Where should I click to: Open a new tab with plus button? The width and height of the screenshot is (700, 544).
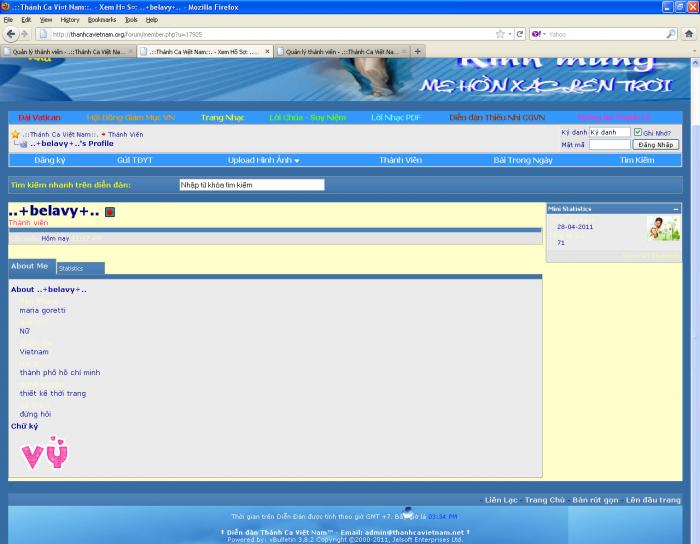point(418,51)
